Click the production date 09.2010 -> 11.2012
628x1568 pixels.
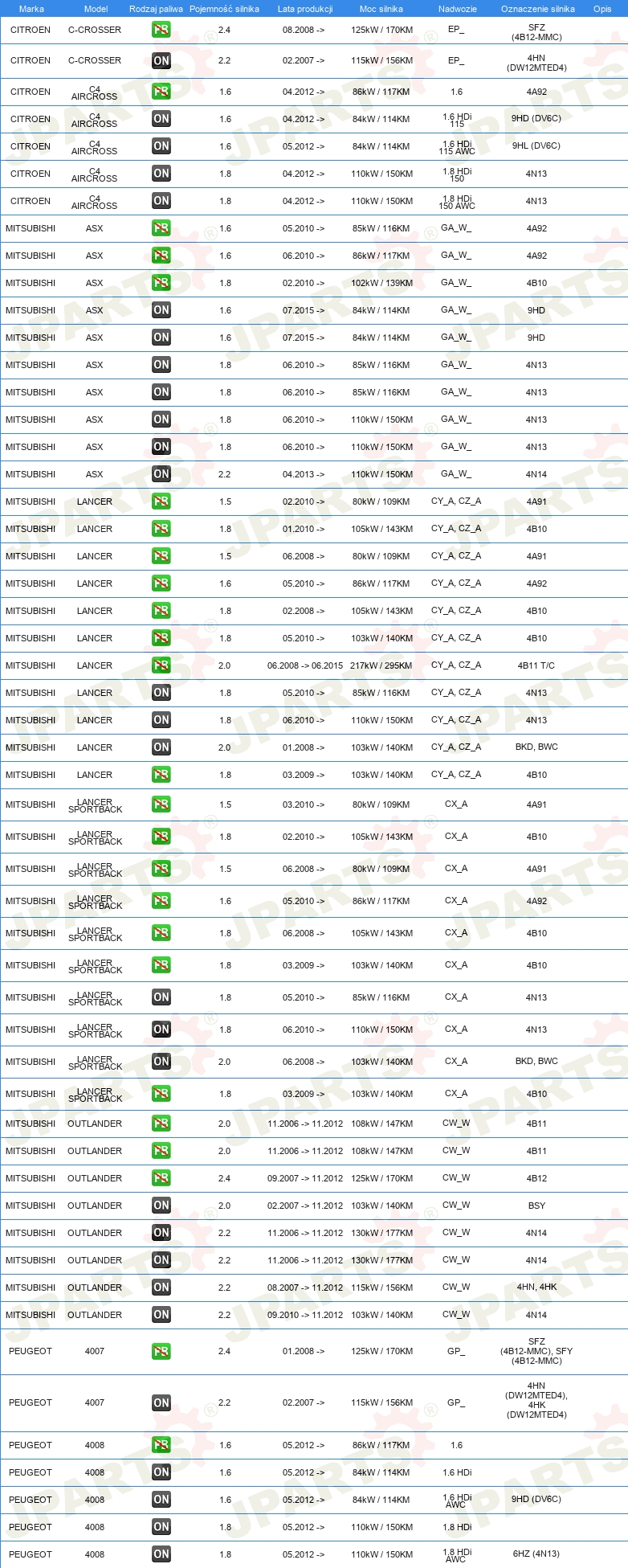point(305,1315)
